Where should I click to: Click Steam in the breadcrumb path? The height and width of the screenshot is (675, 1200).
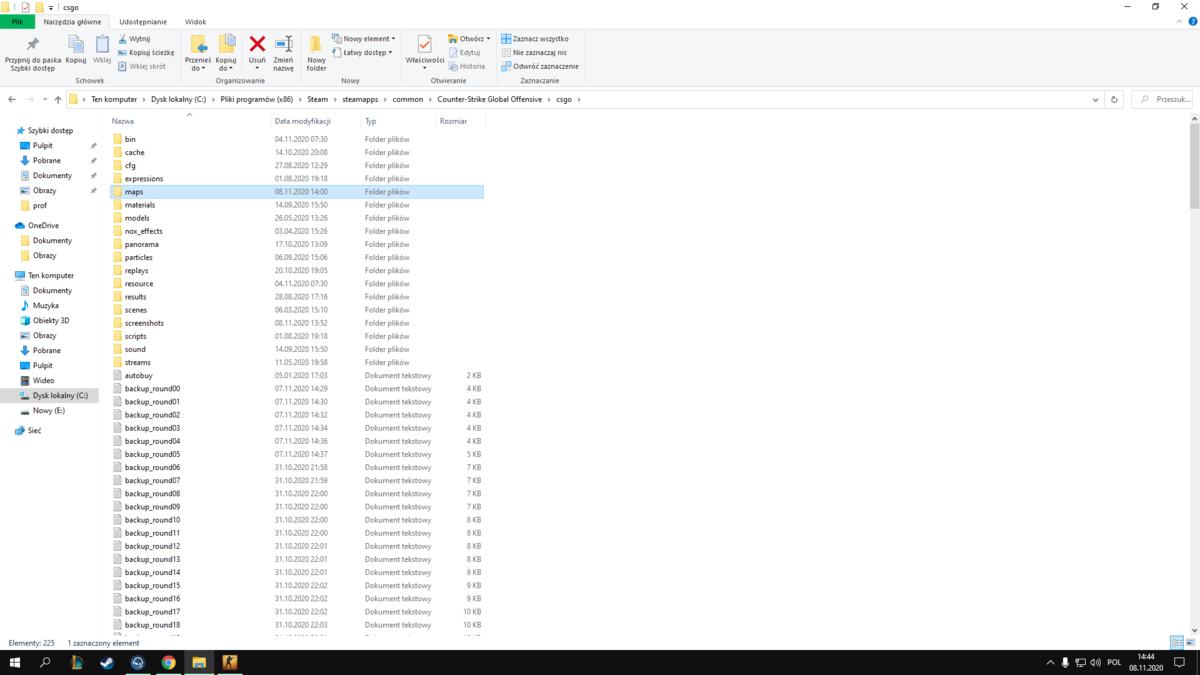317,100
